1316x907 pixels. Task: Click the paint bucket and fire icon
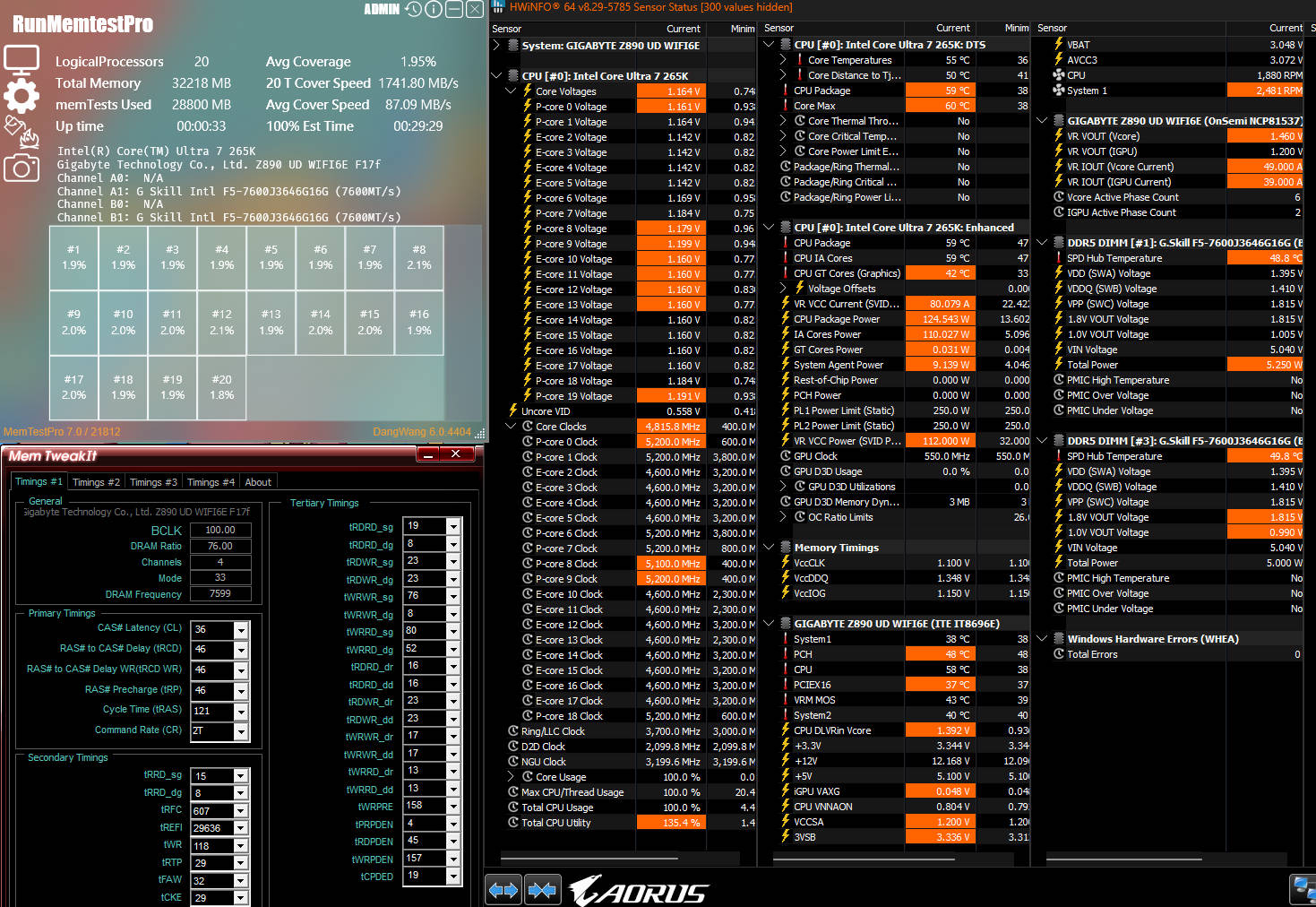pyautogui.click(x=22, y=131)
